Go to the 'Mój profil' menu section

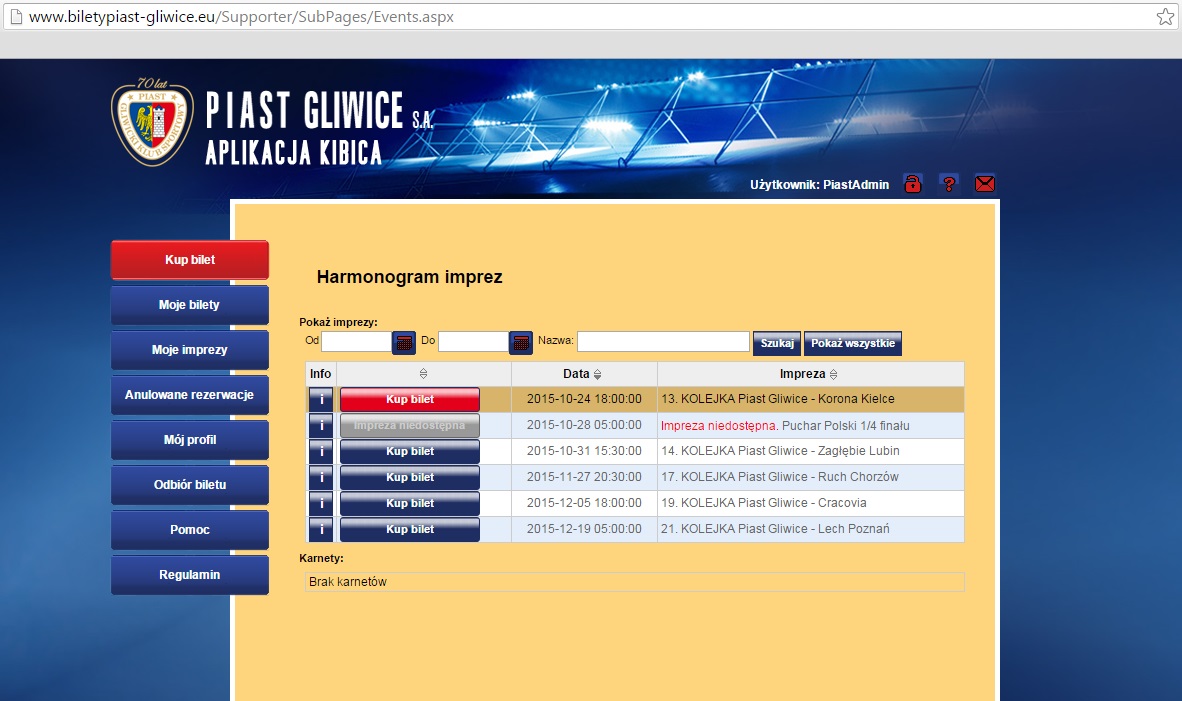click(x=189, y=440)
